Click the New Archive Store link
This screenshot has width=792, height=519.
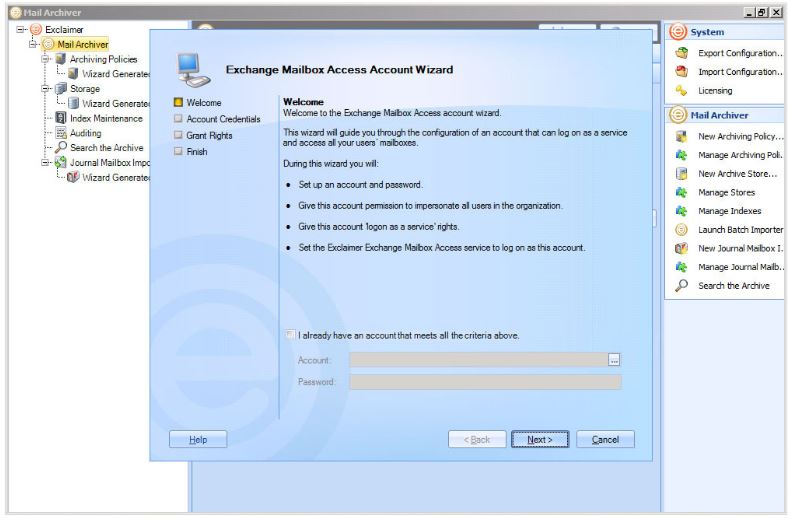click(737, 174)
